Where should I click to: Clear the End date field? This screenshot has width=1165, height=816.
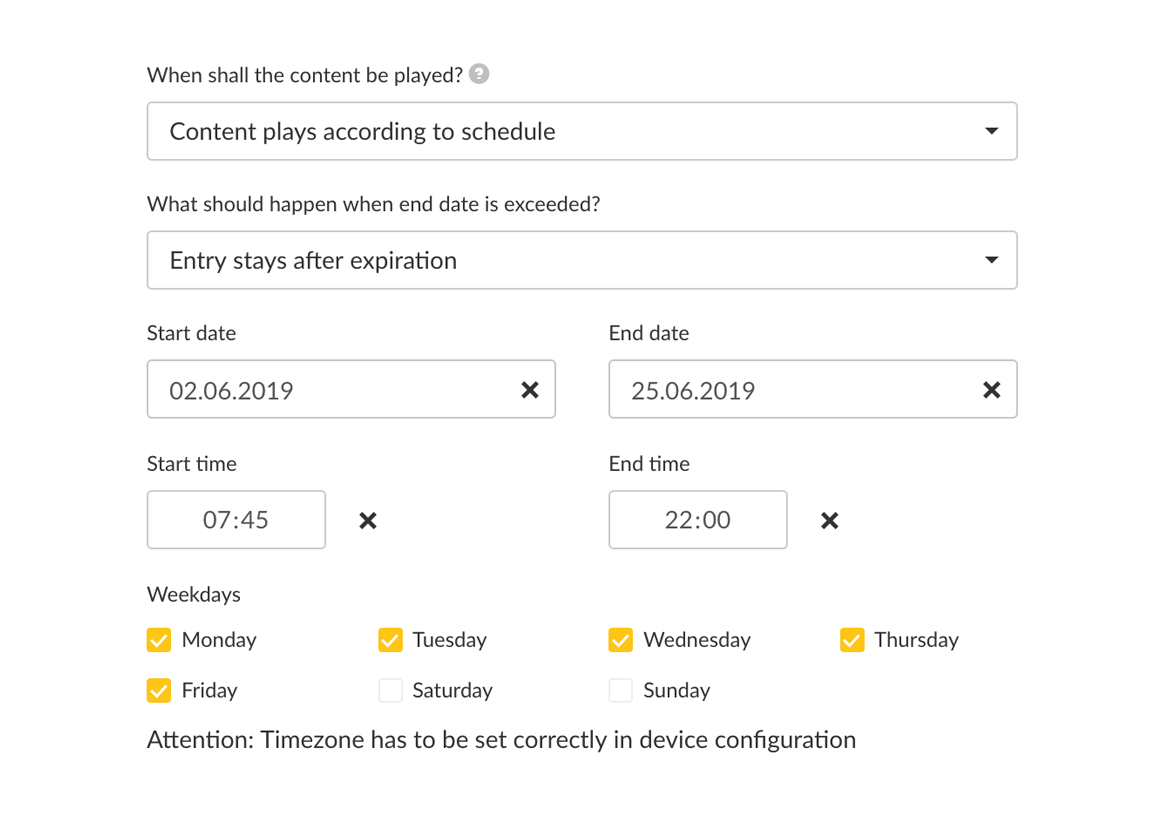point(991,390)
